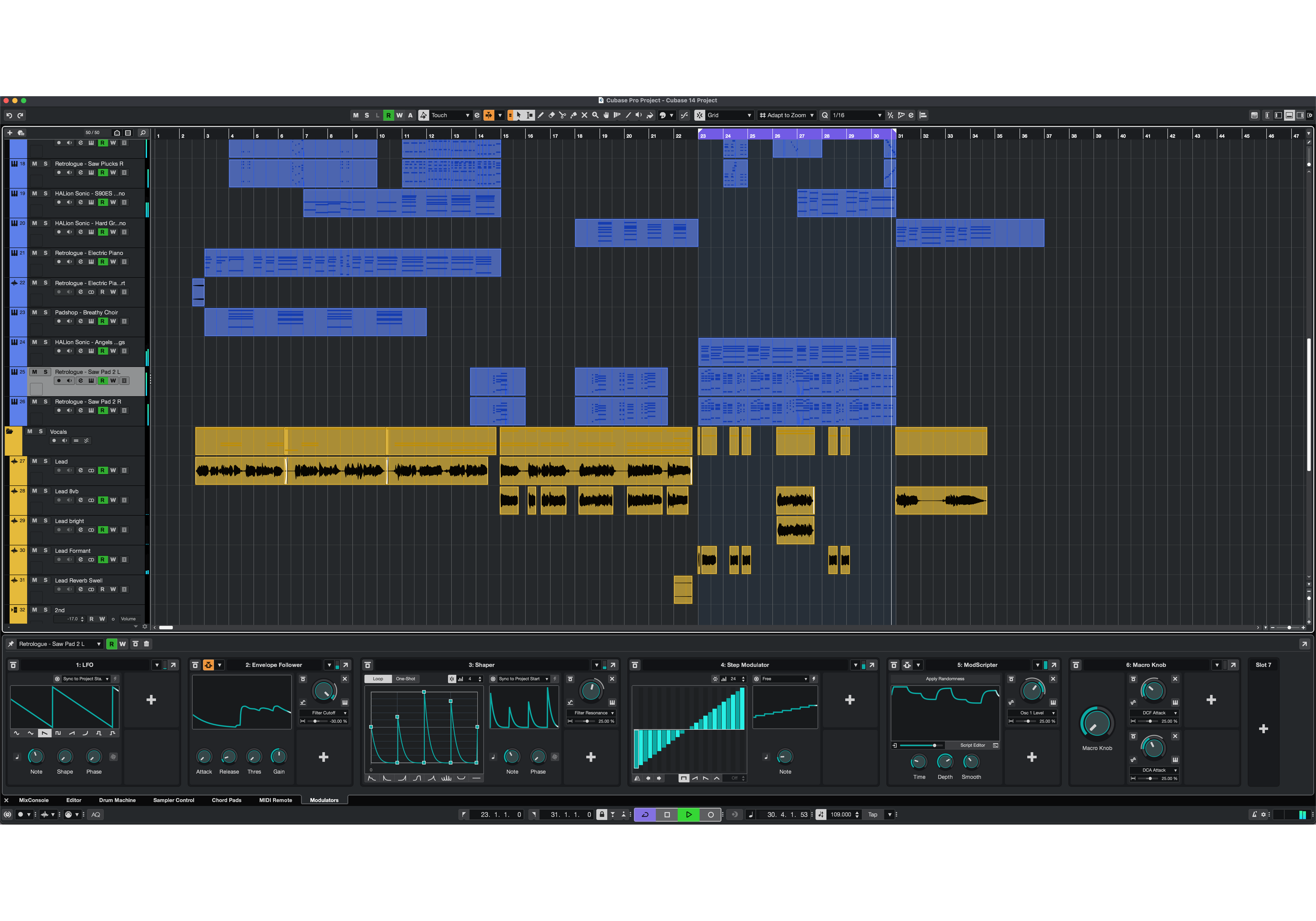Image resolution: width=1316 pixels, height=921 pixels.
Task: Click the tempo value 109.000 field
Action: pyautogui.click(x=841, y=815)
